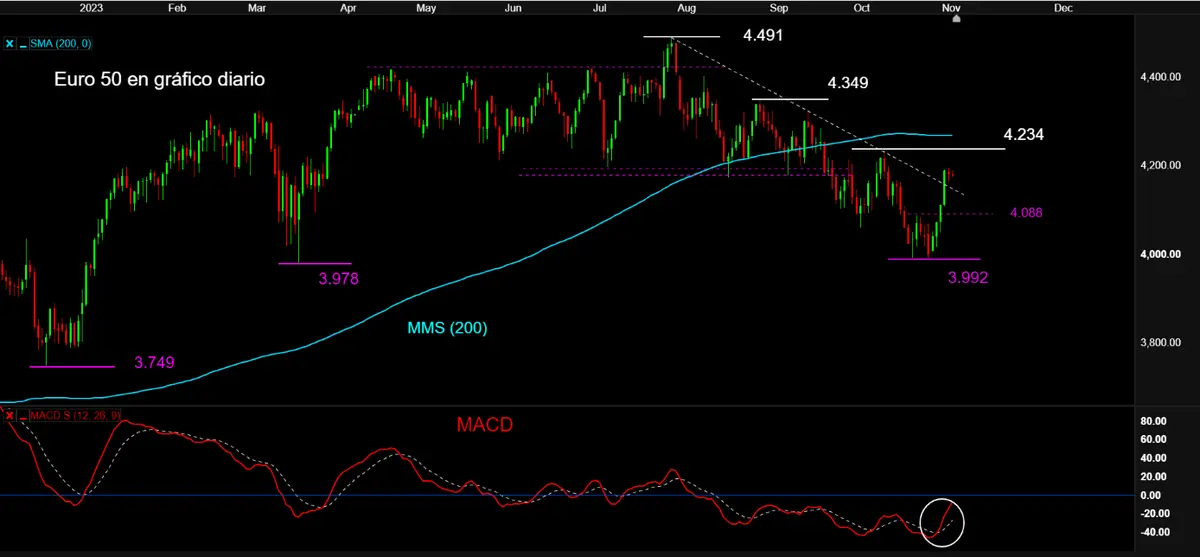Image resolution: width=1200 pixels, height=557 pixels.
Task: Select Jun on the time axis
Action: 512,7
